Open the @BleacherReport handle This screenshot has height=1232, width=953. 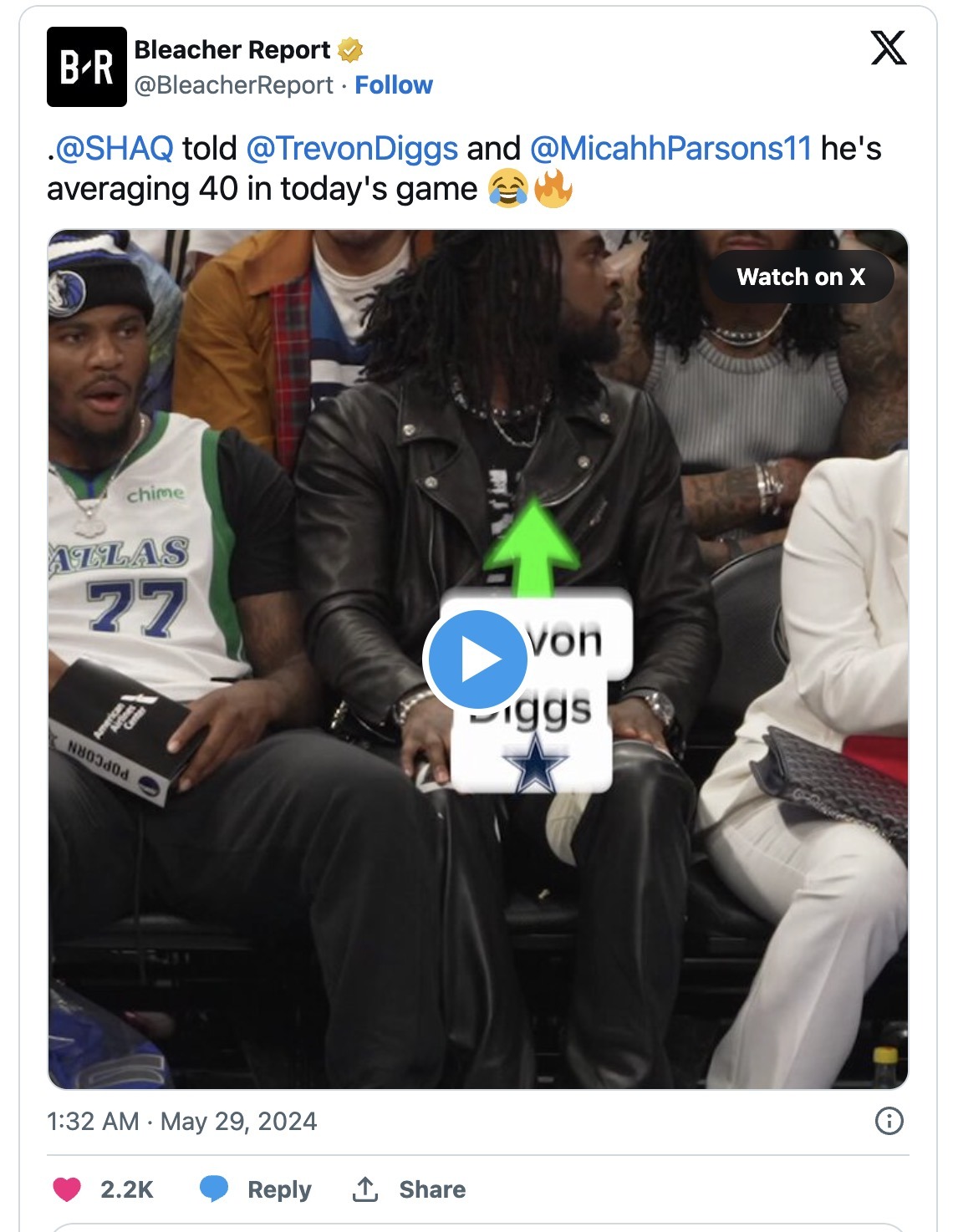point(233,85)
